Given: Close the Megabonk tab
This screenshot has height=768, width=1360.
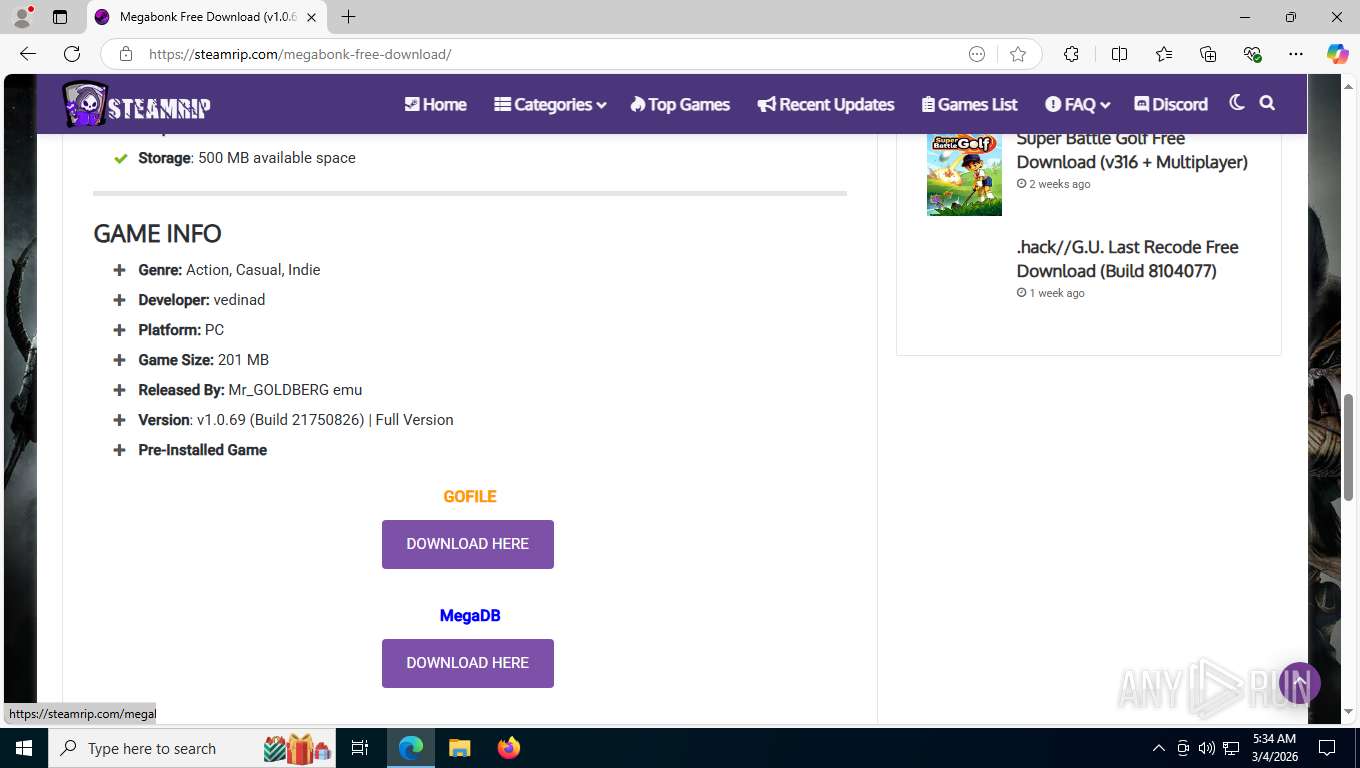Looking at the screenshot, I should pyautogui.click(x=312, y=17).
